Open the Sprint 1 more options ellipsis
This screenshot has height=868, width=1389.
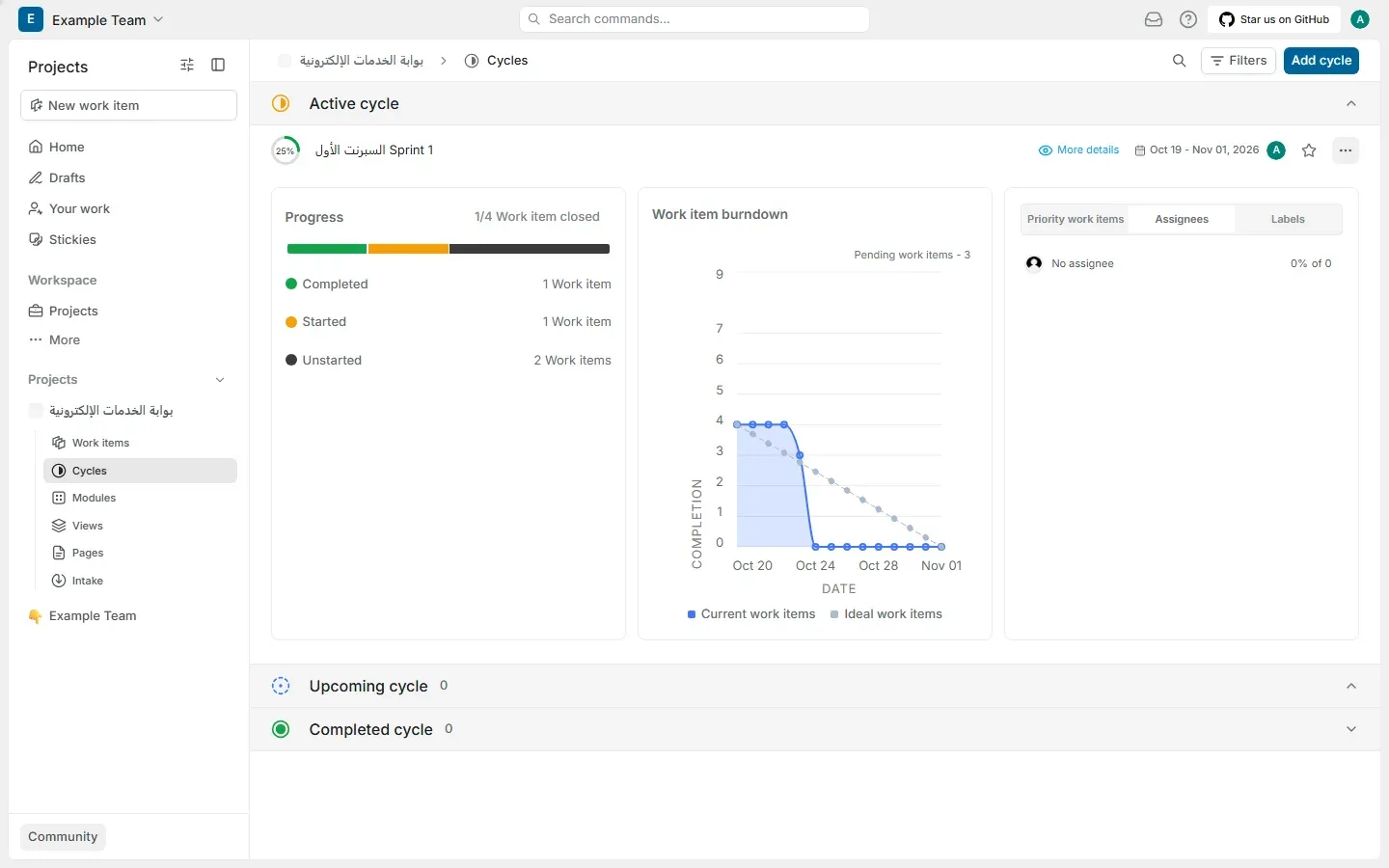coord(1346,150)
